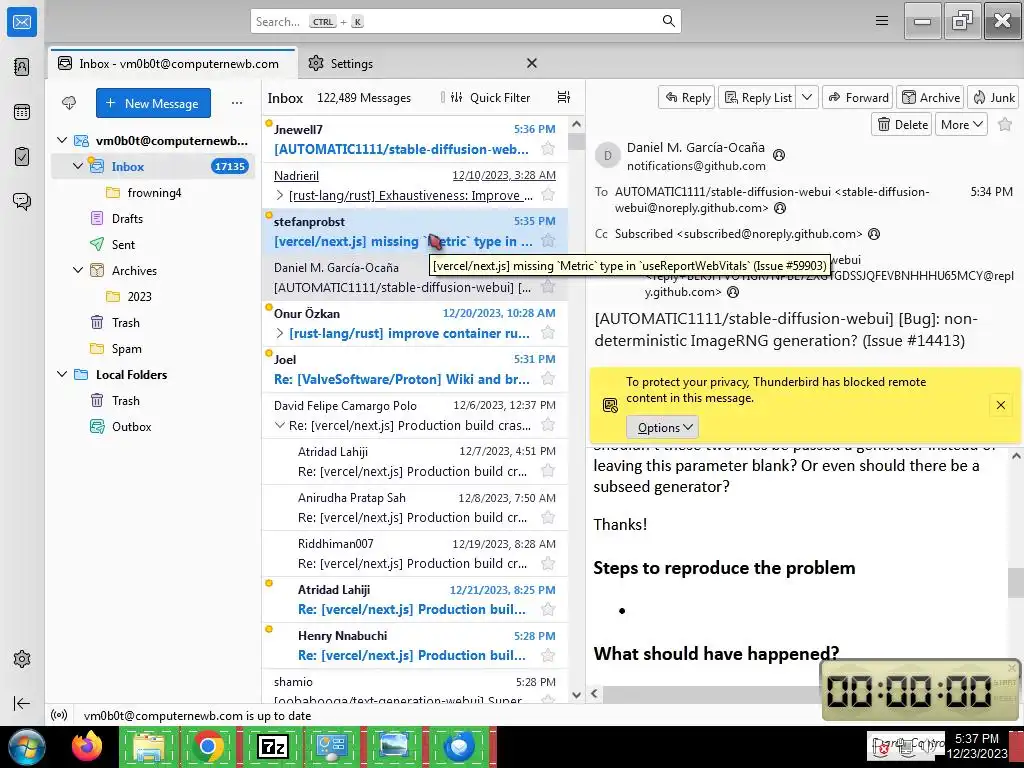Toggle Quick Filter bar
The image size is (1024, 768).
click(x=490, y=97)
